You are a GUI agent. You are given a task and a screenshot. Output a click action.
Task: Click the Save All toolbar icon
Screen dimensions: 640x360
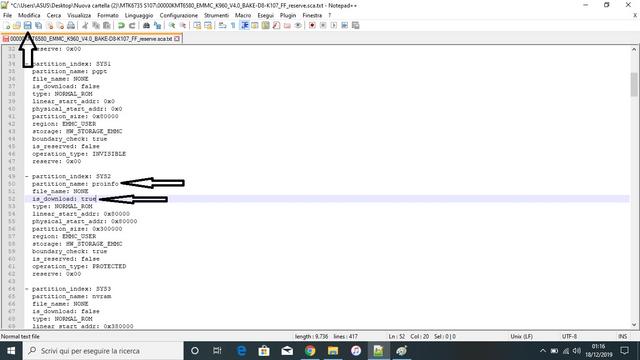38,25
